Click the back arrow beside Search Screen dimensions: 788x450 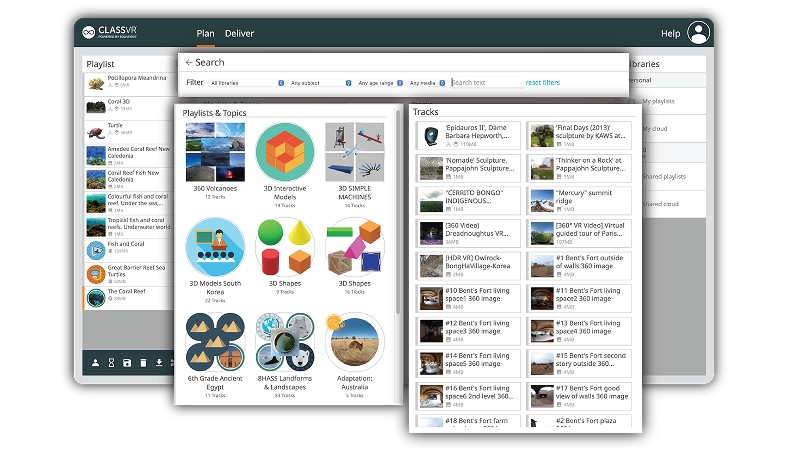pyautogui.click(x=188, y=62)
